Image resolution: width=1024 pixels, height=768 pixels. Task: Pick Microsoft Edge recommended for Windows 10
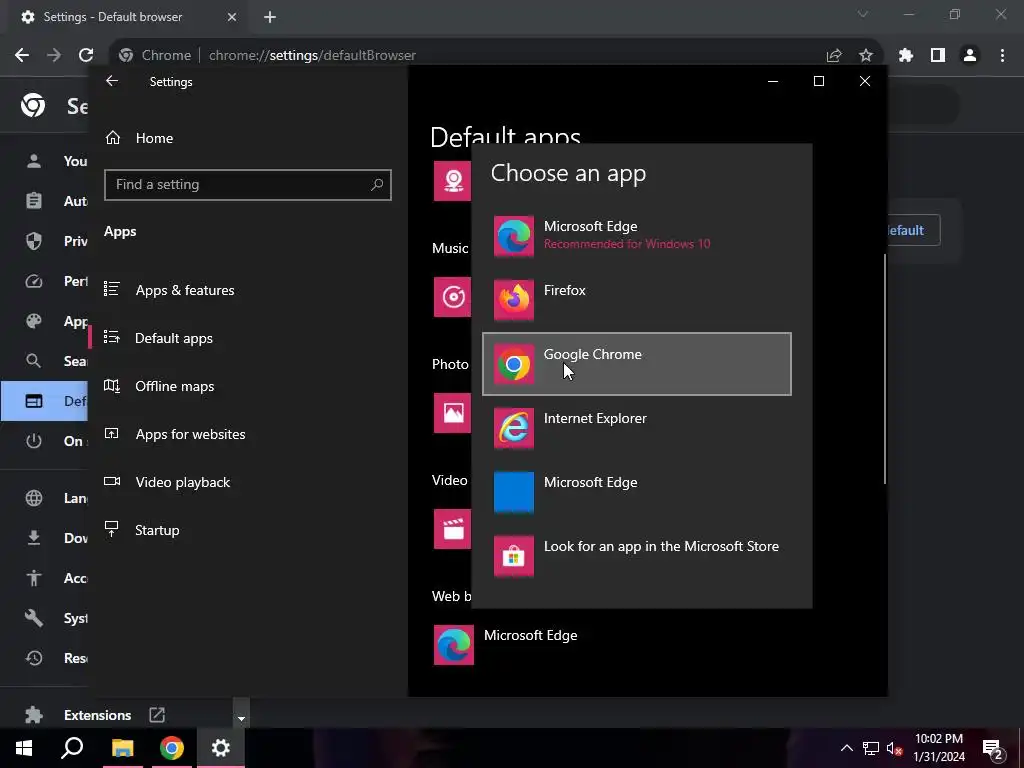[x=637, y=236]
